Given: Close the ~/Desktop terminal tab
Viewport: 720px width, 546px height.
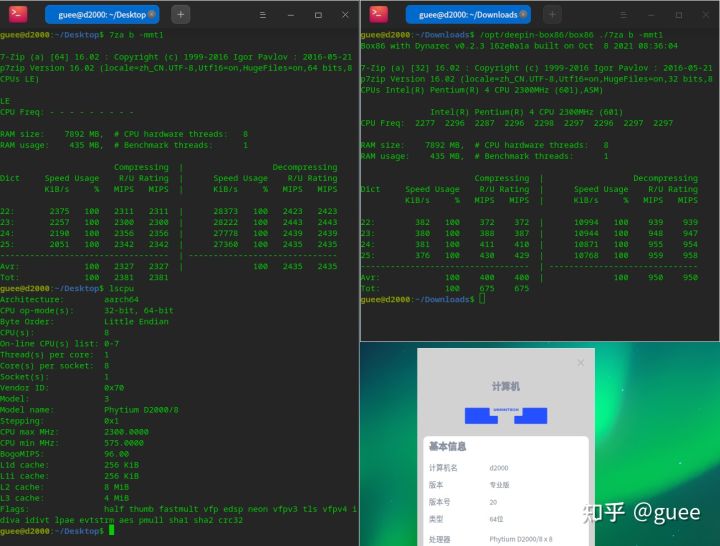Looking at the screenshot, I should pos(152,14).
